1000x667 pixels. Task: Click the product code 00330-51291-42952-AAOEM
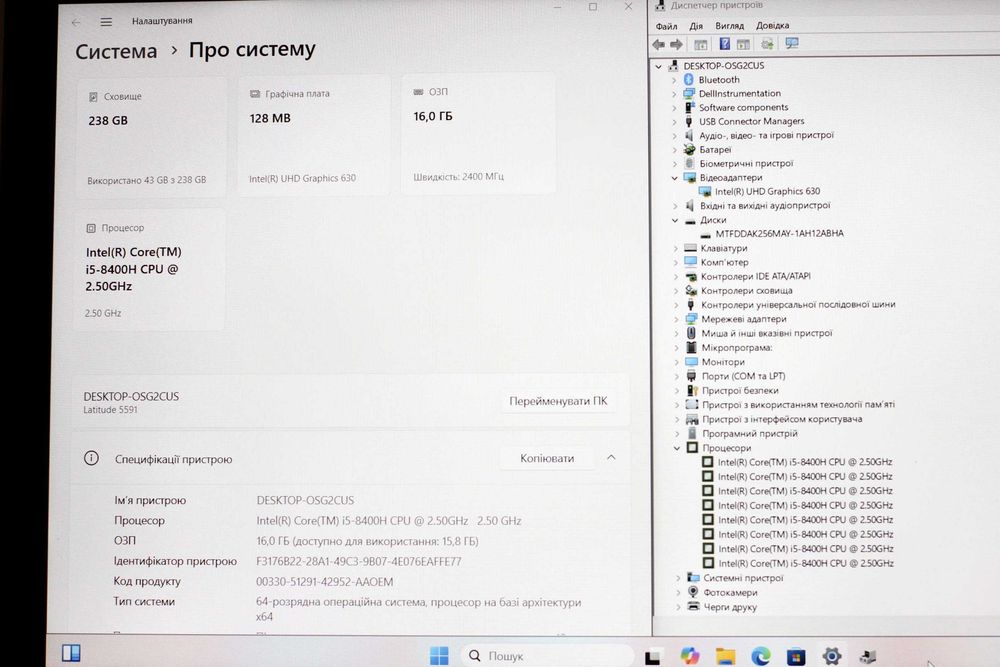pos(325,582)
